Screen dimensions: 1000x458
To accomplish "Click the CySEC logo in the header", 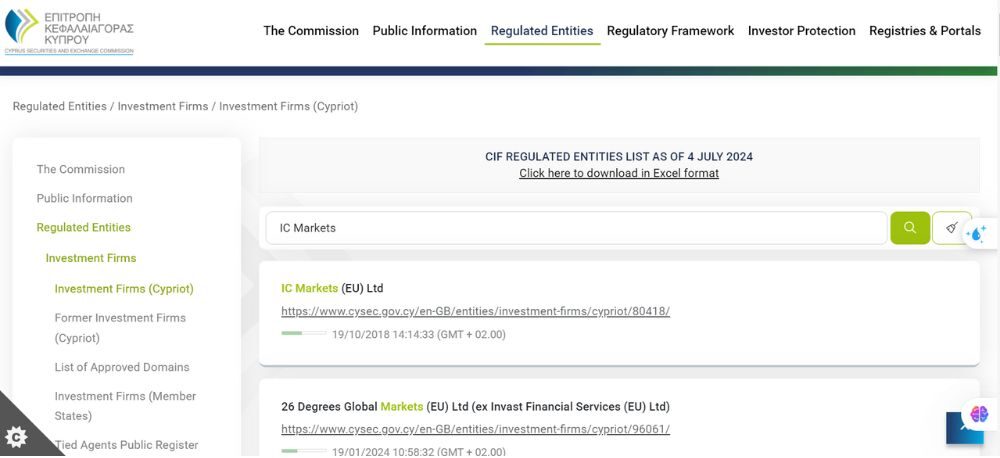I will 68,31.
